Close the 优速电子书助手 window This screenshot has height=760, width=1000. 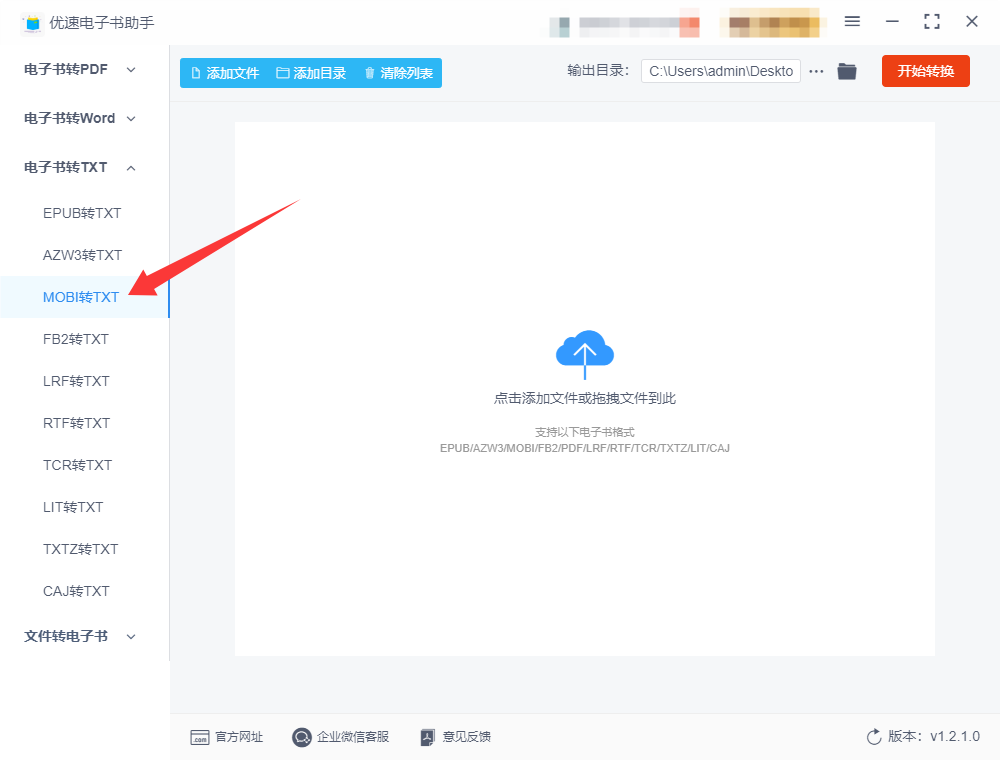coord(972,22)
